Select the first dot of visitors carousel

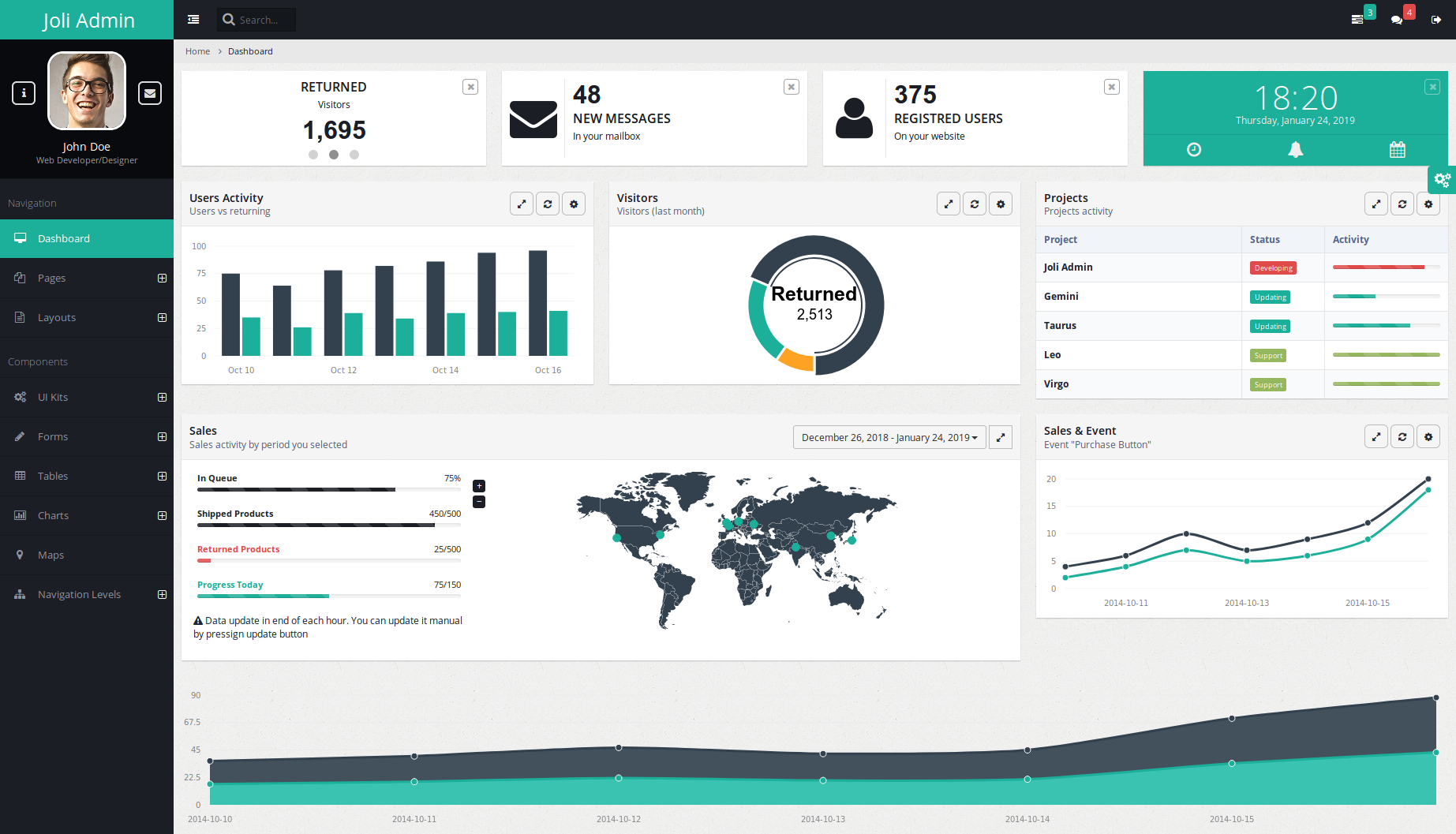[313, 155]
